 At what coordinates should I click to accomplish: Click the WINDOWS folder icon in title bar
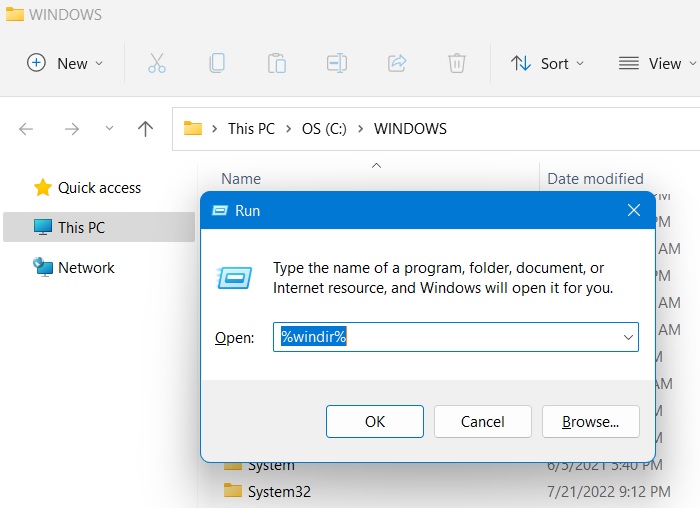[x=15, y=14]
